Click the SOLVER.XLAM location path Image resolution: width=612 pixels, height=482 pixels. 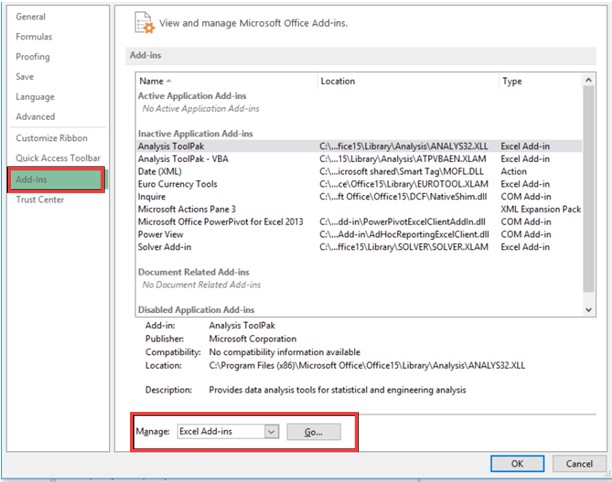tap(404, 247)
